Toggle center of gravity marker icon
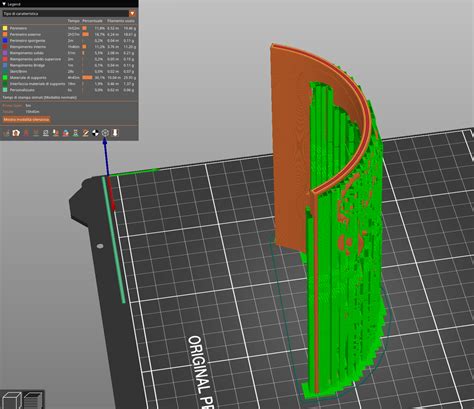Screen dimensions: 474x409 click(95, 133)
